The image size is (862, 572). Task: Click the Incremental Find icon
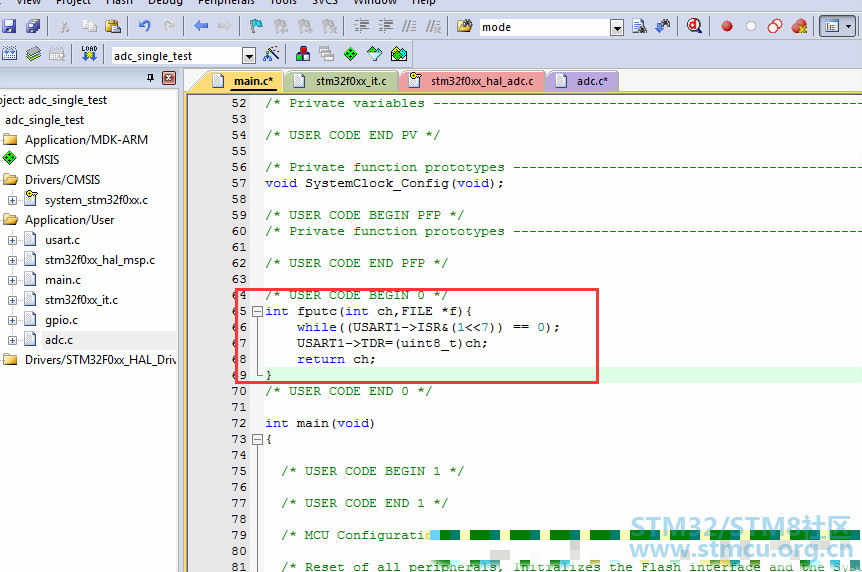pyautogui.click(x=663, y=26)
